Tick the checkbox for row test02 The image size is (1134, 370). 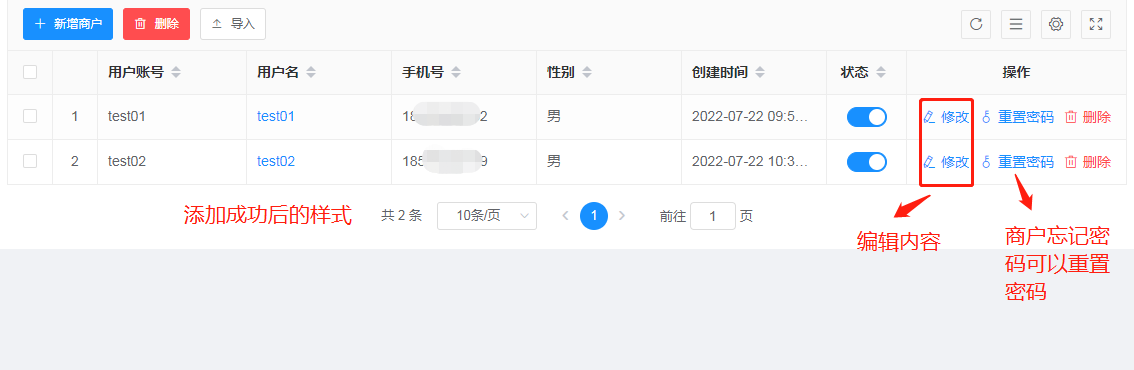30,161
